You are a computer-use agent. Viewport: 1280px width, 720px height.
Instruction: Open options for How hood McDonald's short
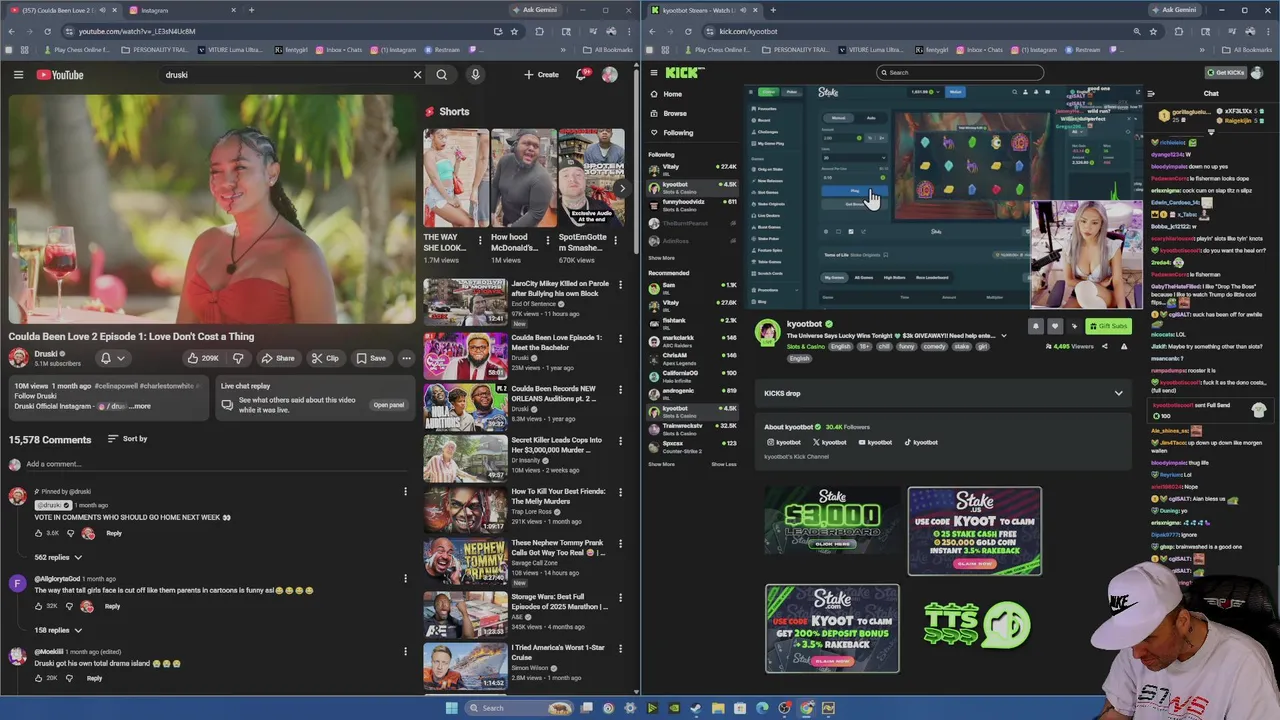pos(547,240)
